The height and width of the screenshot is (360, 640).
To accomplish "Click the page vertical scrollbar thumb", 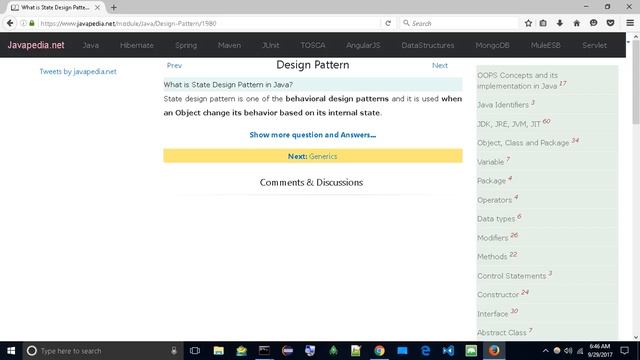I will 636,82.
